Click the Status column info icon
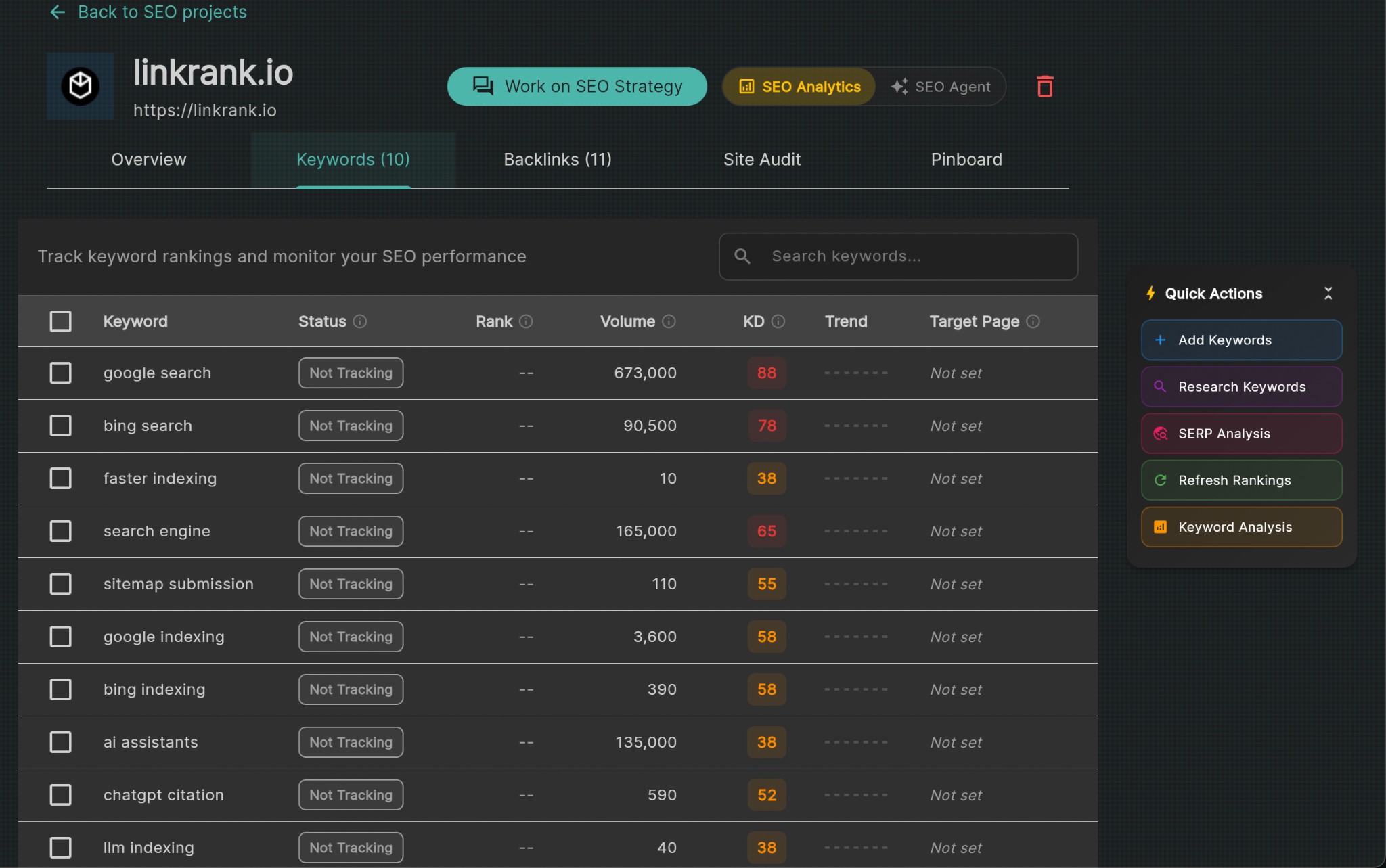 (360, 321)
